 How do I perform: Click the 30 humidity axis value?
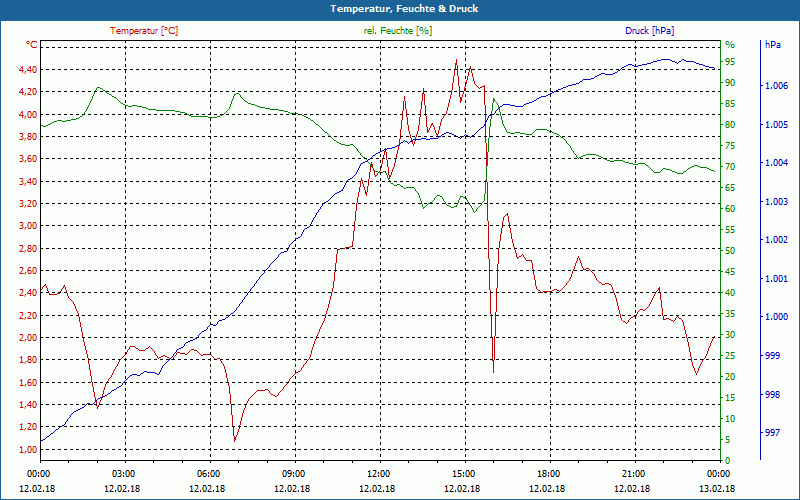click(730, 335)
